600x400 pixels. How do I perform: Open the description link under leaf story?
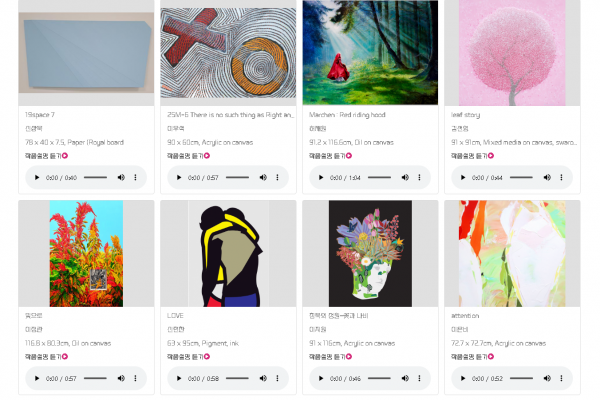tap(473, 156)
